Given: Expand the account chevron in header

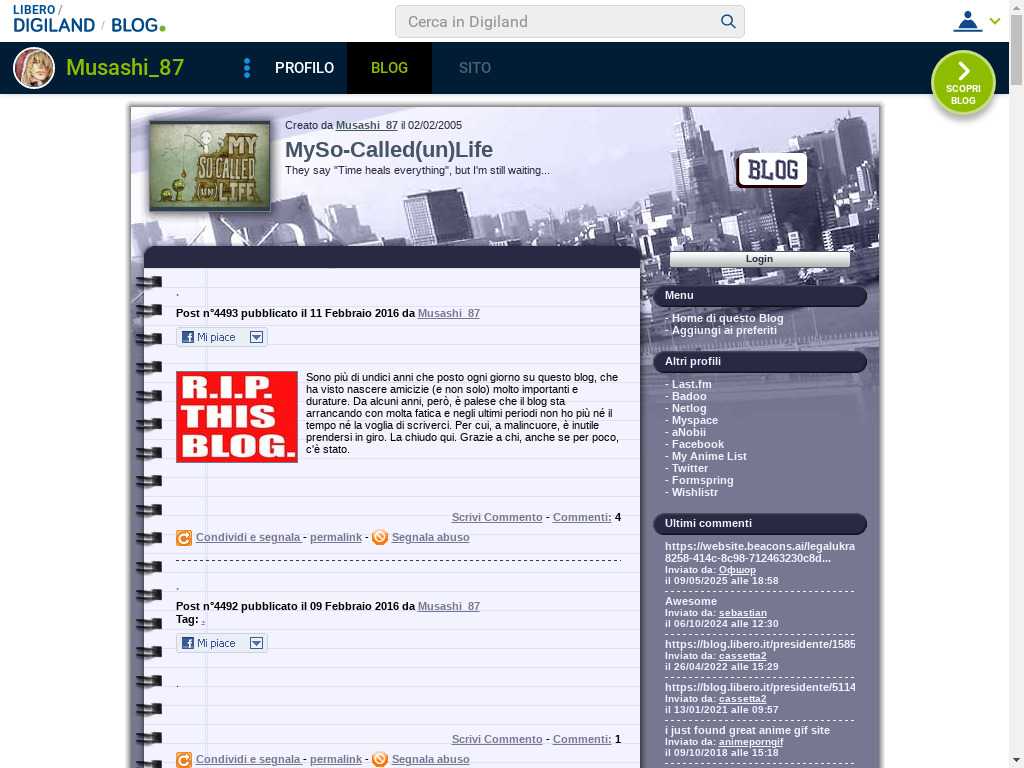Looking at the screenshot, I should tap(995, 21).
